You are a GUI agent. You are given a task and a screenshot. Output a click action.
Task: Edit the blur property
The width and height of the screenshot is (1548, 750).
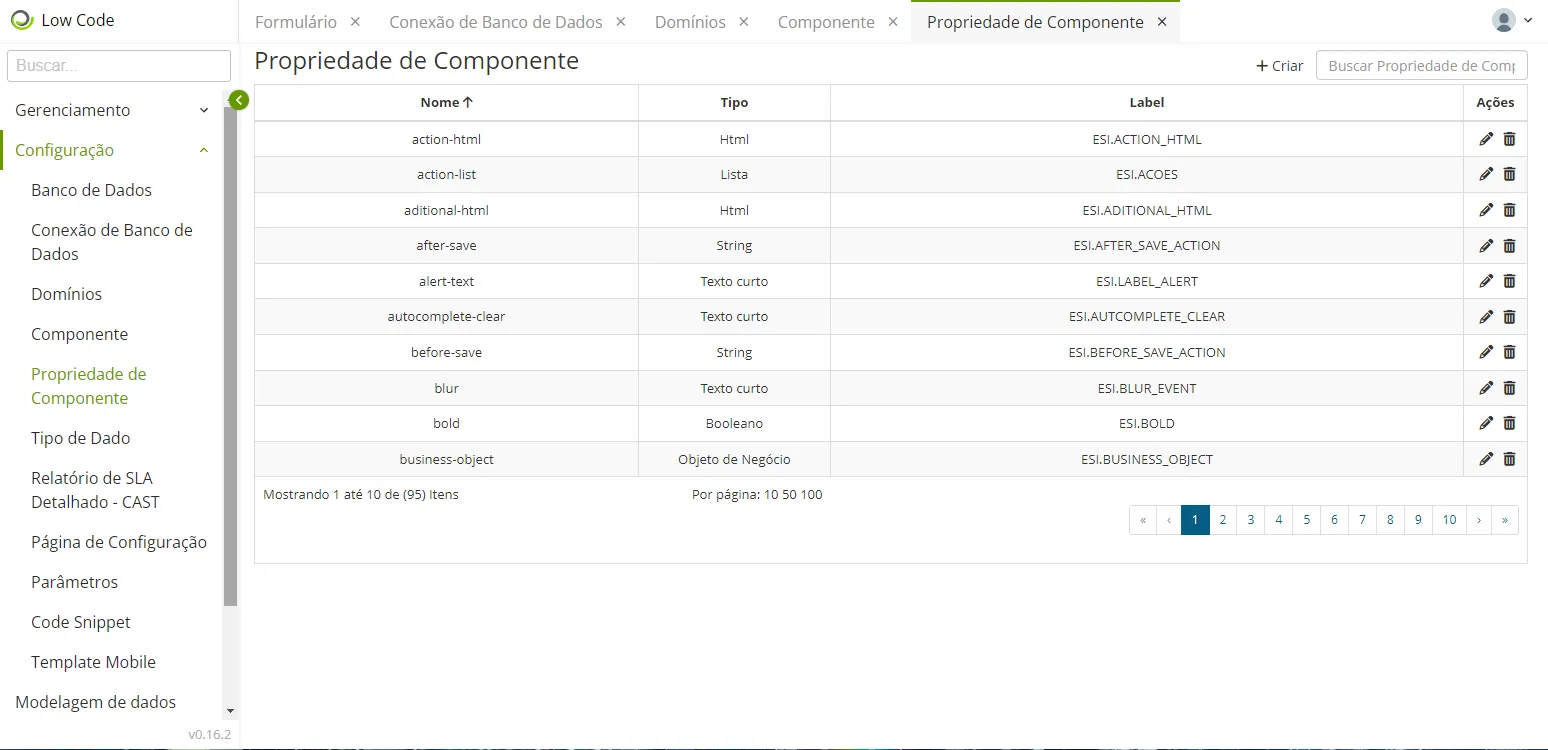[x=1486, y=388]
